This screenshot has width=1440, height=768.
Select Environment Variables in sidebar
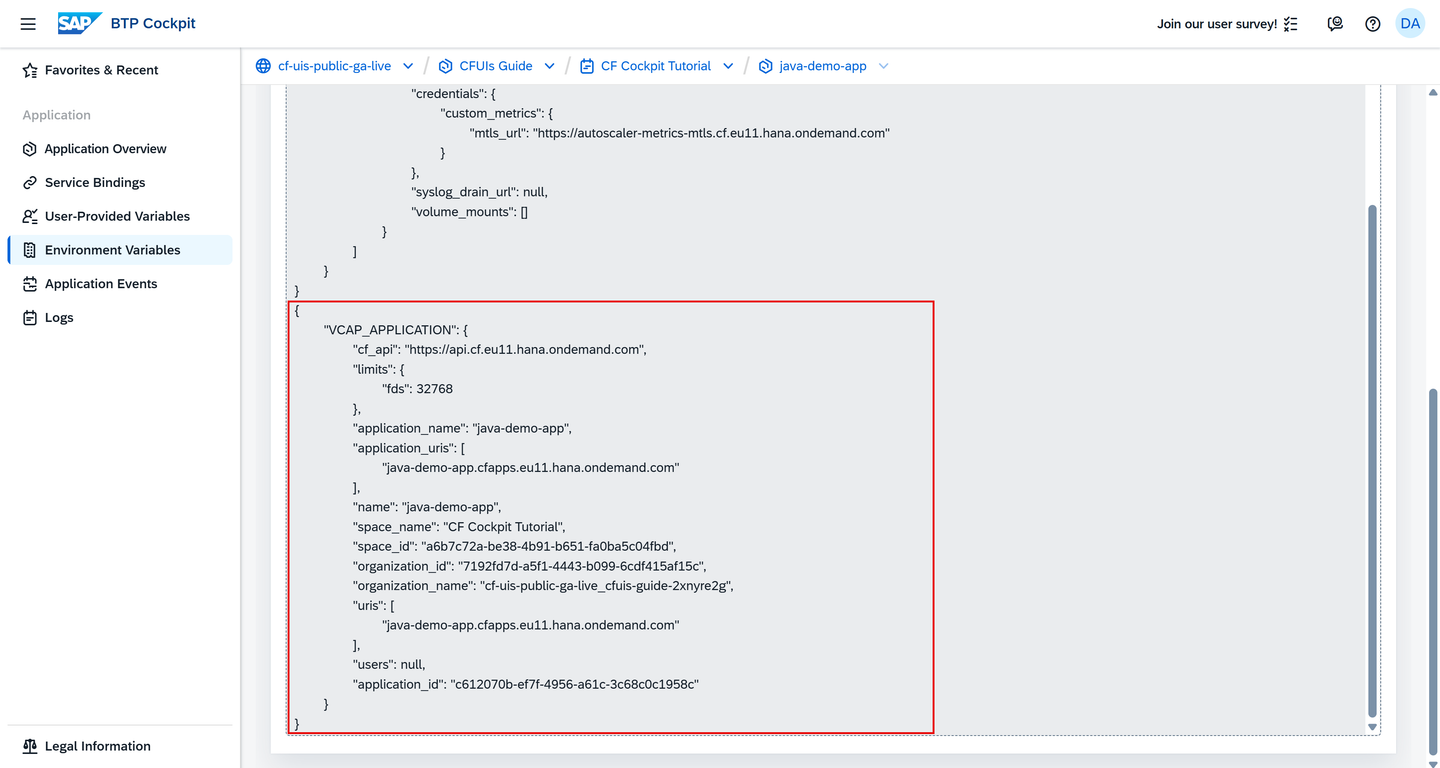click(120, 250)
